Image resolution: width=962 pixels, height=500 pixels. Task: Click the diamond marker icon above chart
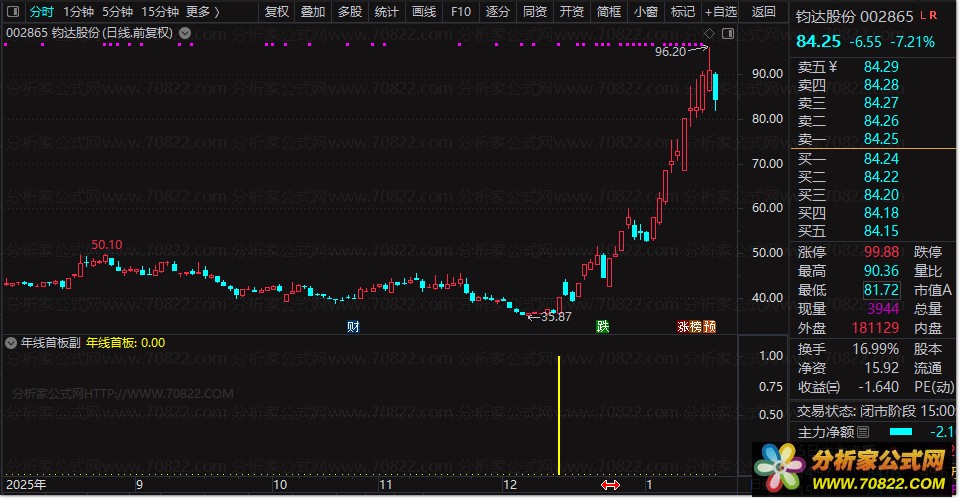pyautogui.click(x=709, y=33)
